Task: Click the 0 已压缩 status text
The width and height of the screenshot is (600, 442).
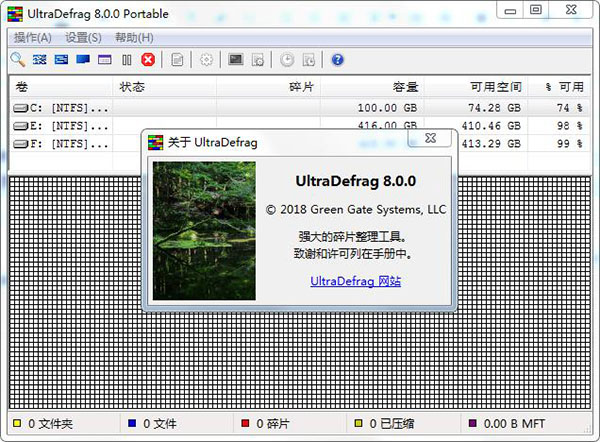Action: (392, 424)
